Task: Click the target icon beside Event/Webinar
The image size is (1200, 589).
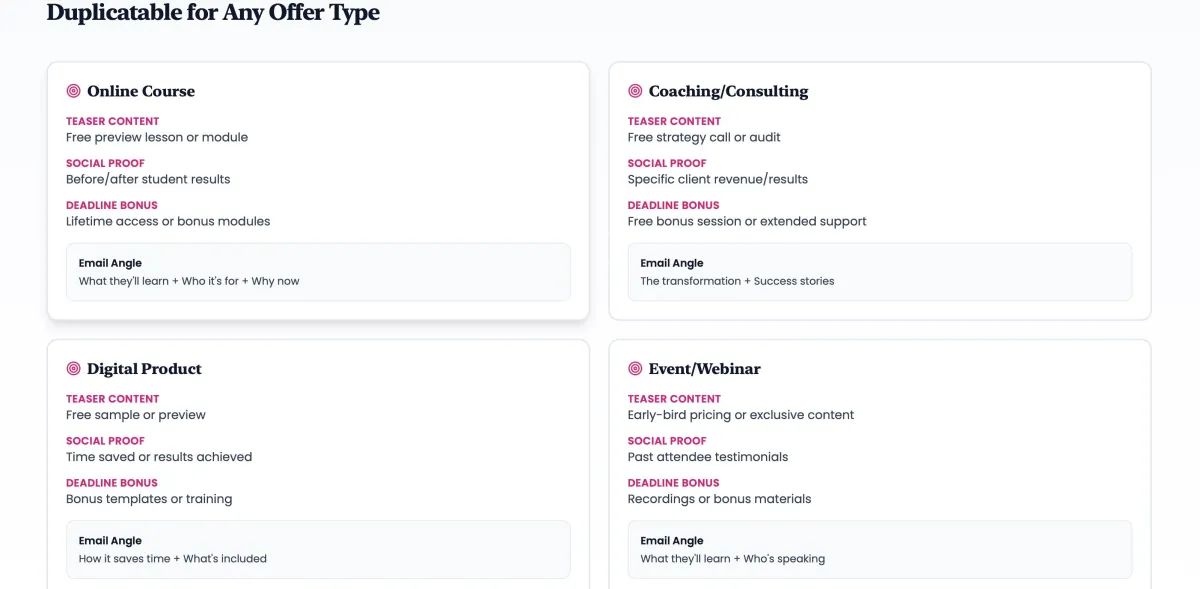Action: pyautogui.click(x=635, y=369)
